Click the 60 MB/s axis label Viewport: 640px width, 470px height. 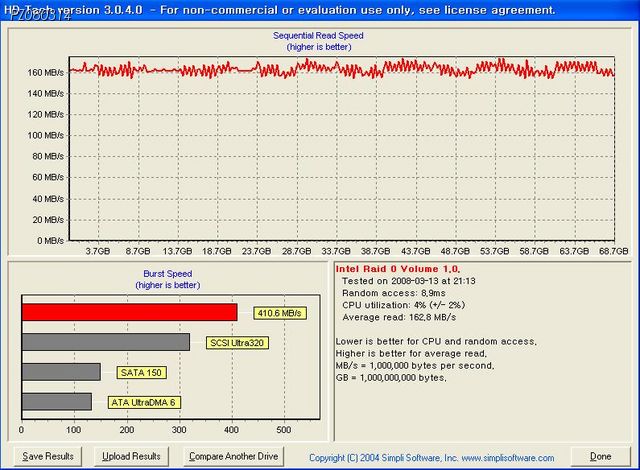[x=48, y=177]
